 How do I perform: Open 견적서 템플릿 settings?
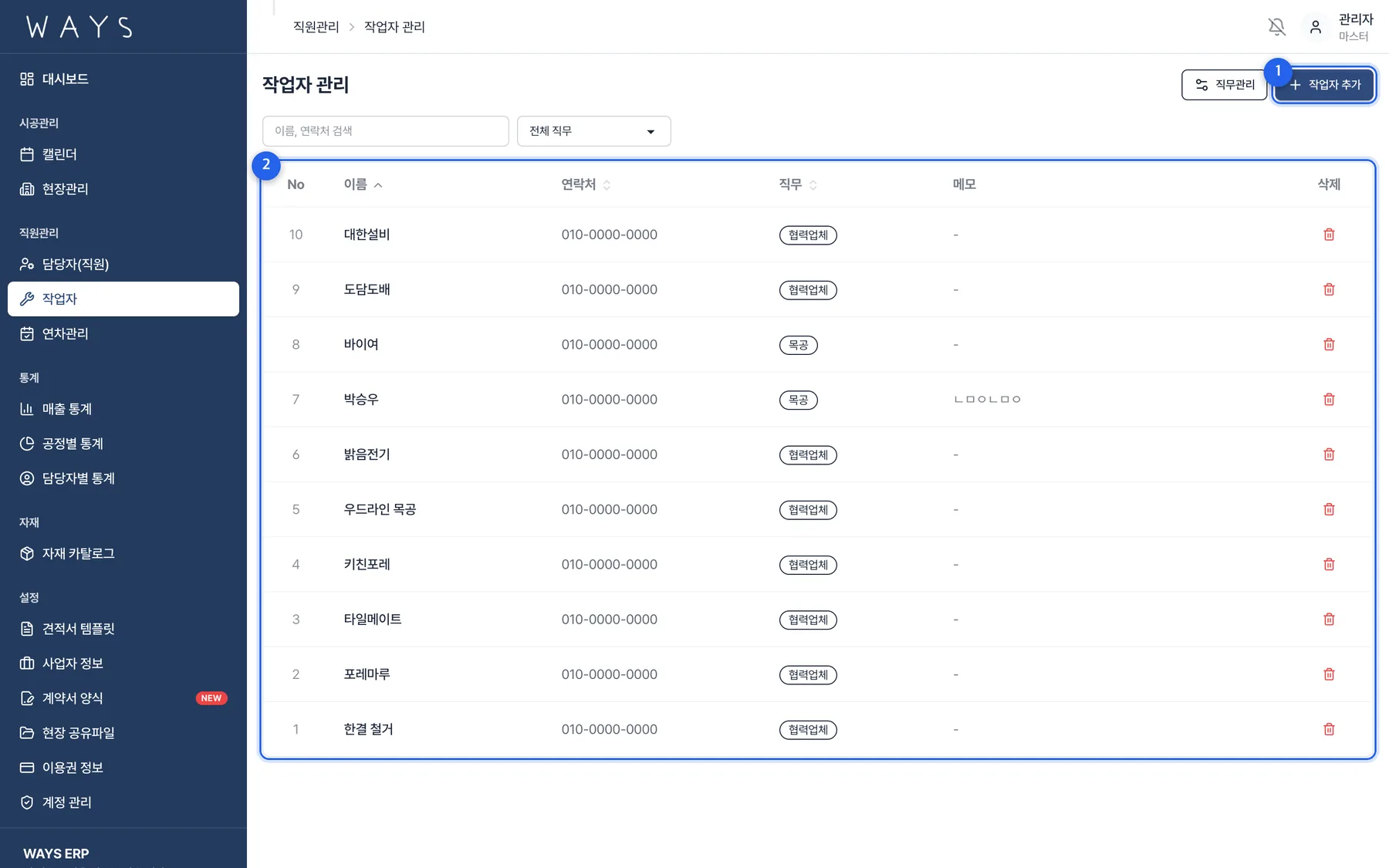[x=123, y=629]
